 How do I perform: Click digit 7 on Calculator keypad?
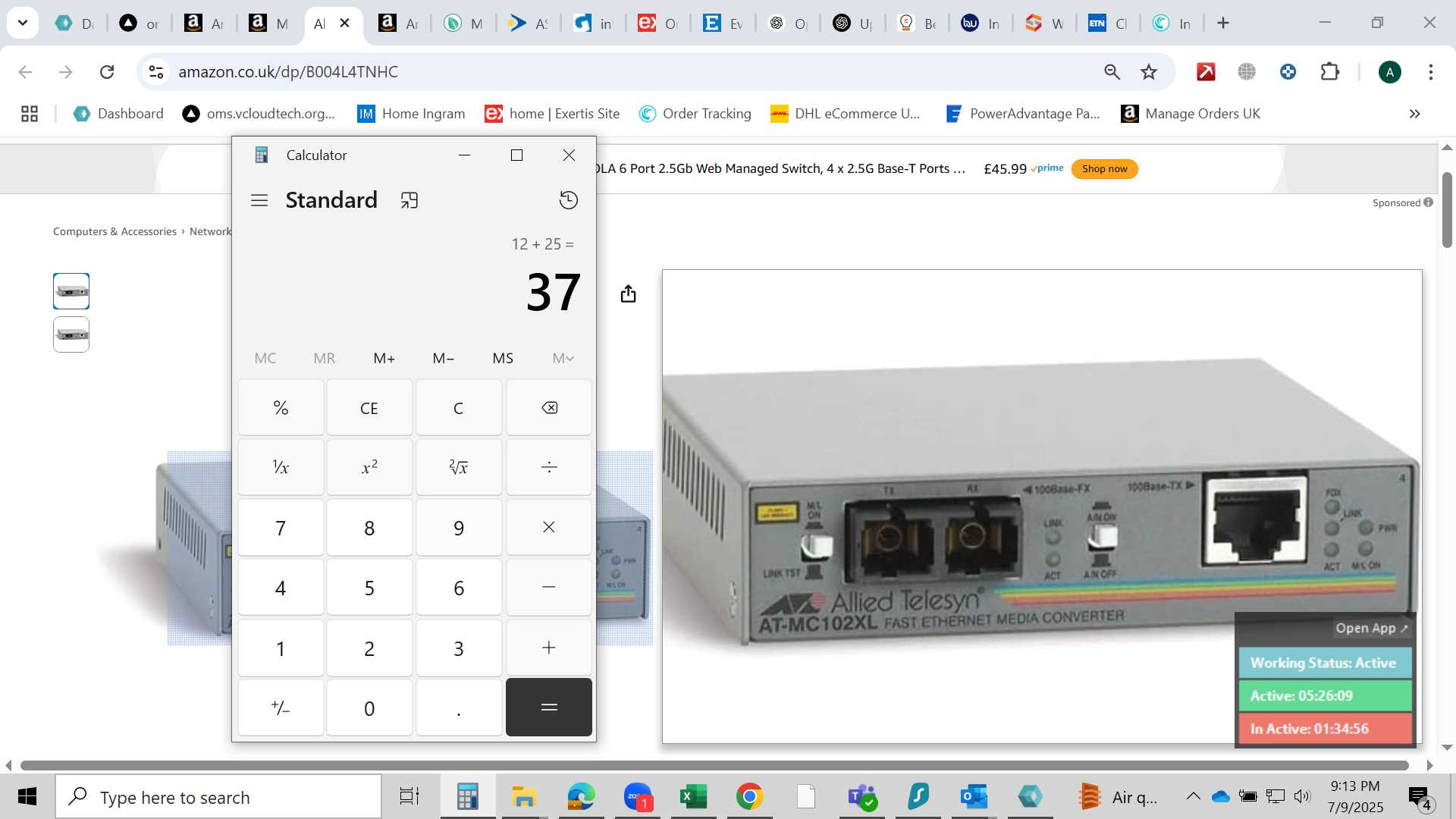(281, 527)
